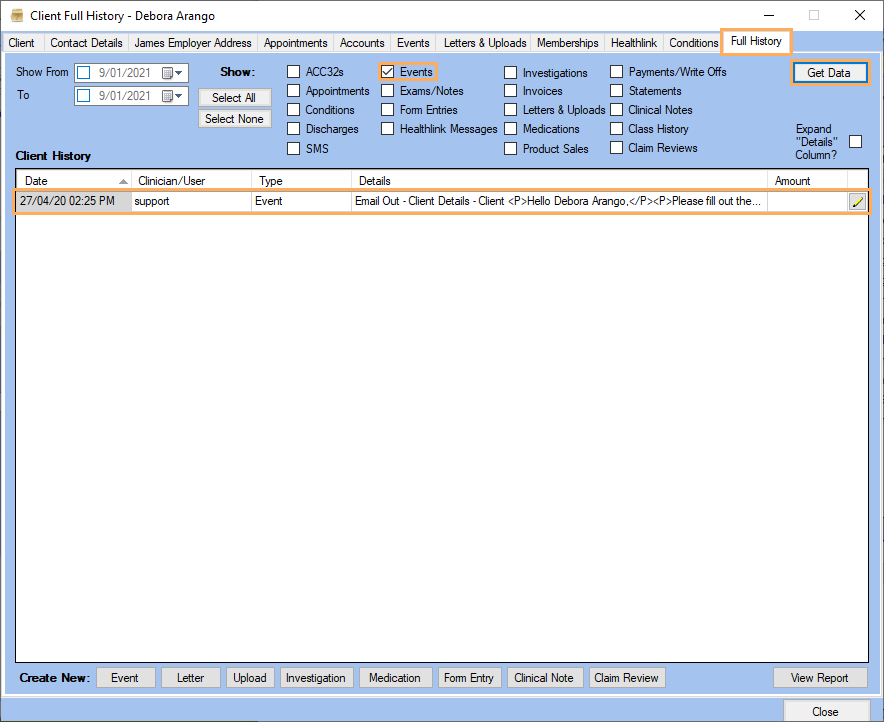
Task: Uncheck the Events filter
Action: [387, 71]
